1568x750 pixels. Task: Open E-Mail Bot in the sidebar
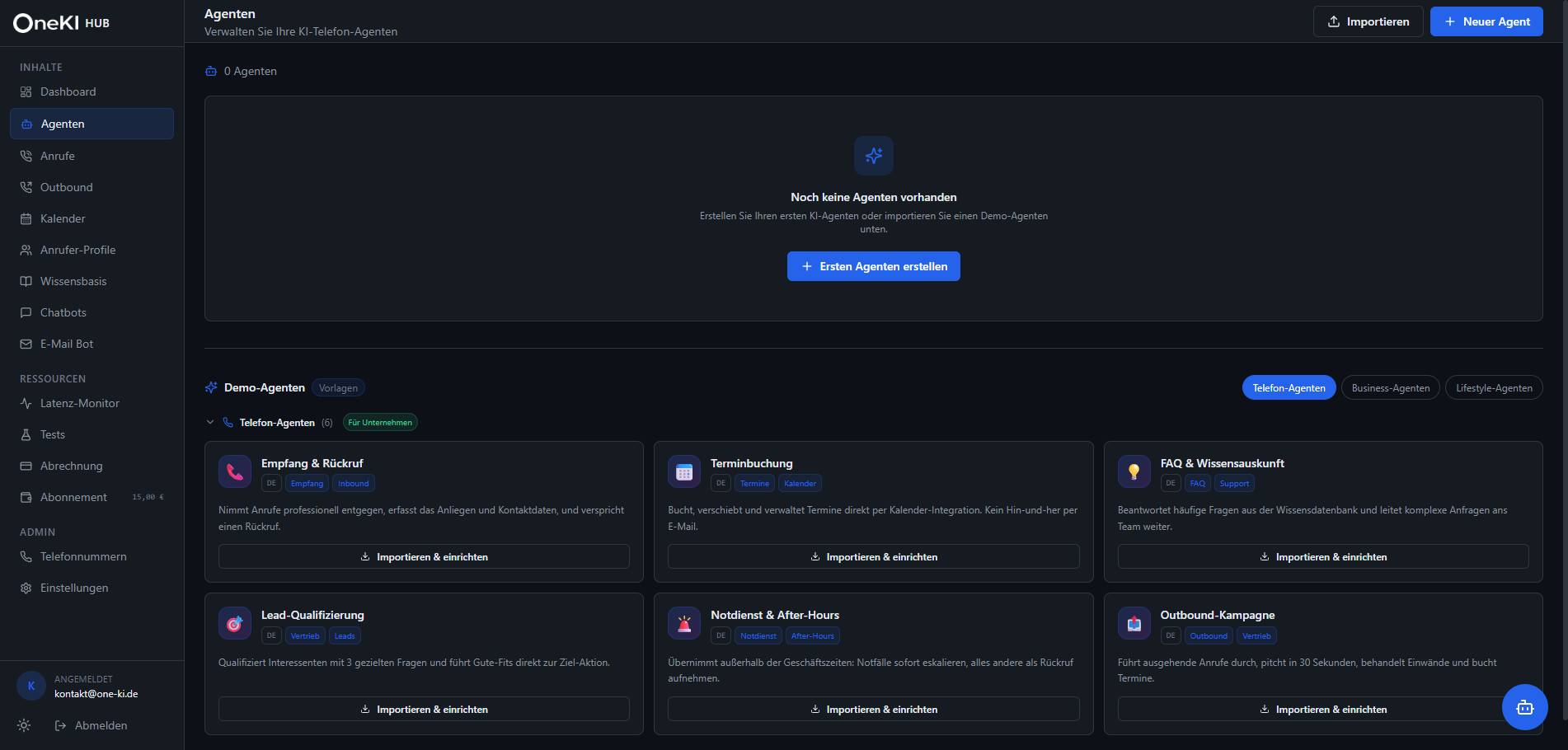click(x=92, y=344)
